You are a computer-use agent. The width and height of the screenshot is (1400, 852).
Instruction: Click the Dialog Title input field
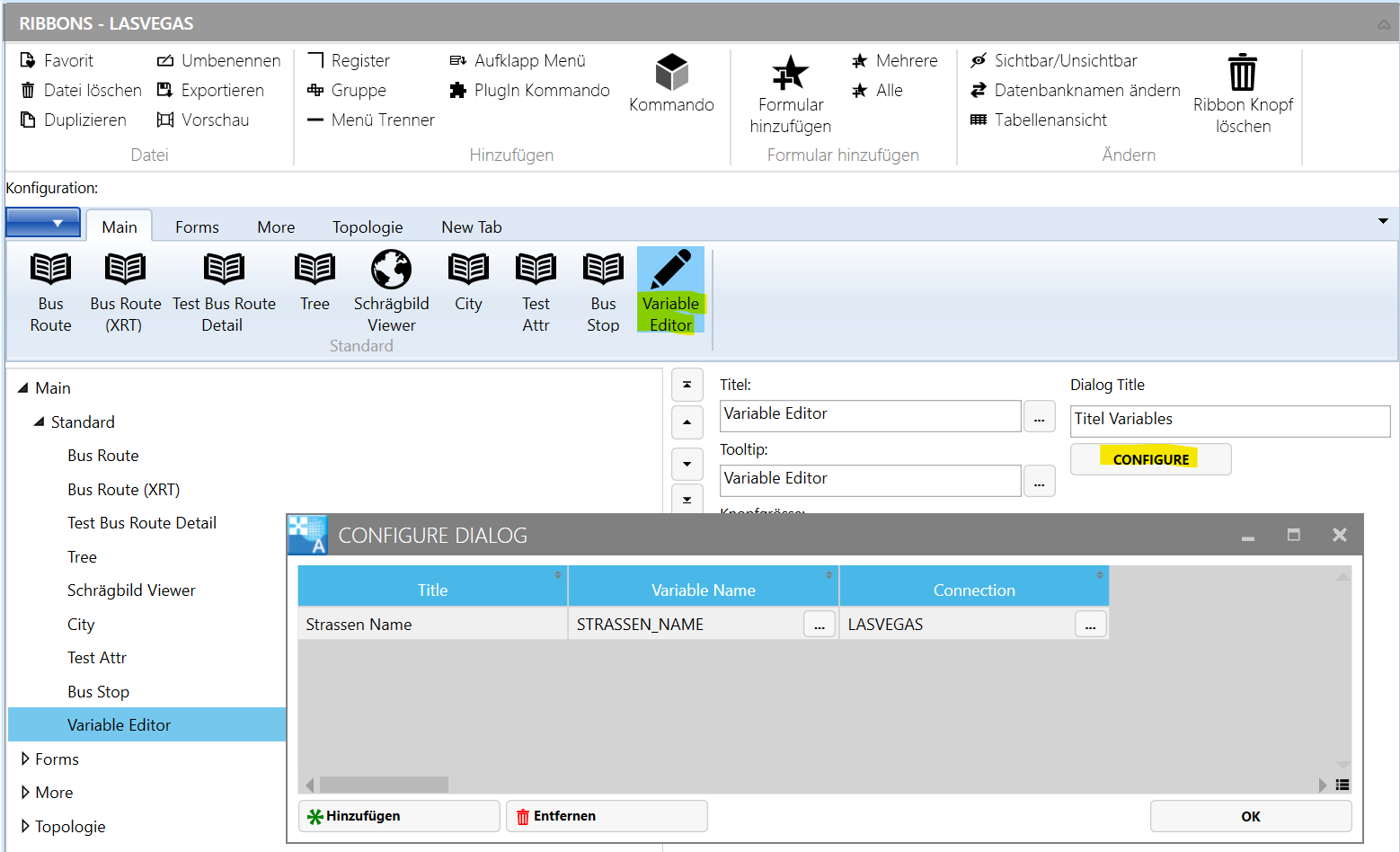point(1229,420)
